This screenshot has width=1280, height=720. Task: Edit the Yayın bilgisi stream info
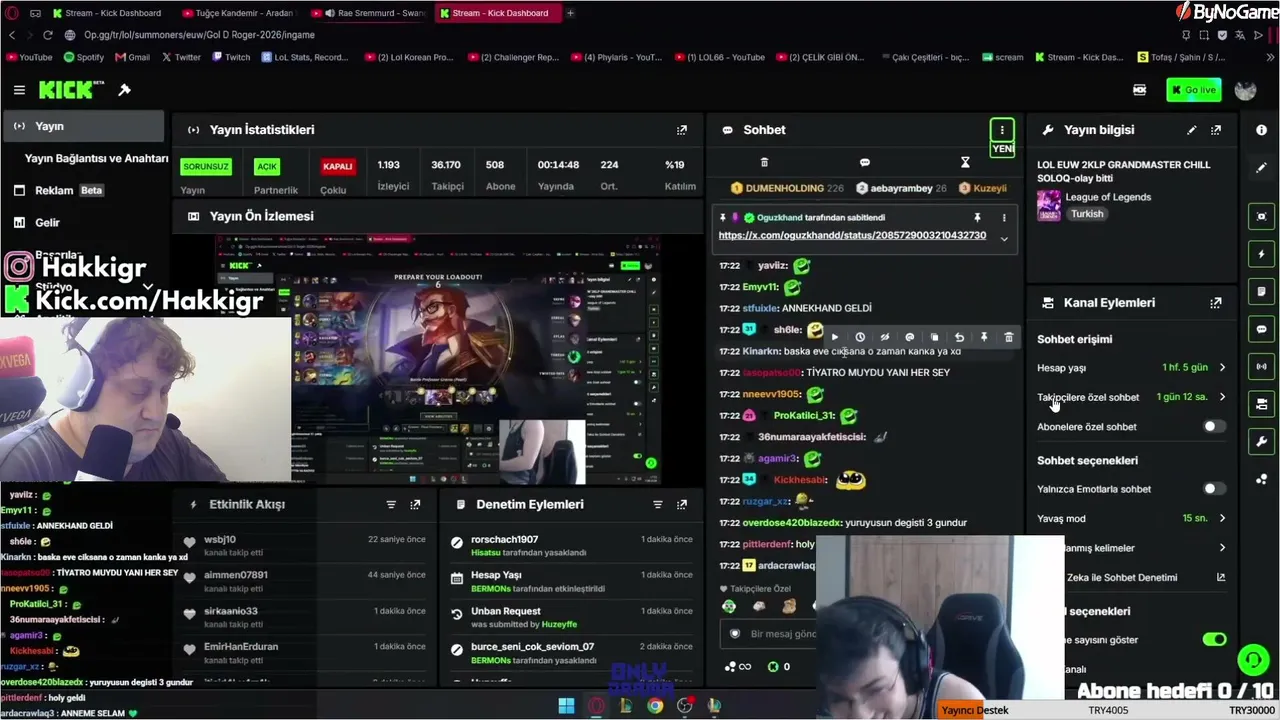pos(1191,130)
